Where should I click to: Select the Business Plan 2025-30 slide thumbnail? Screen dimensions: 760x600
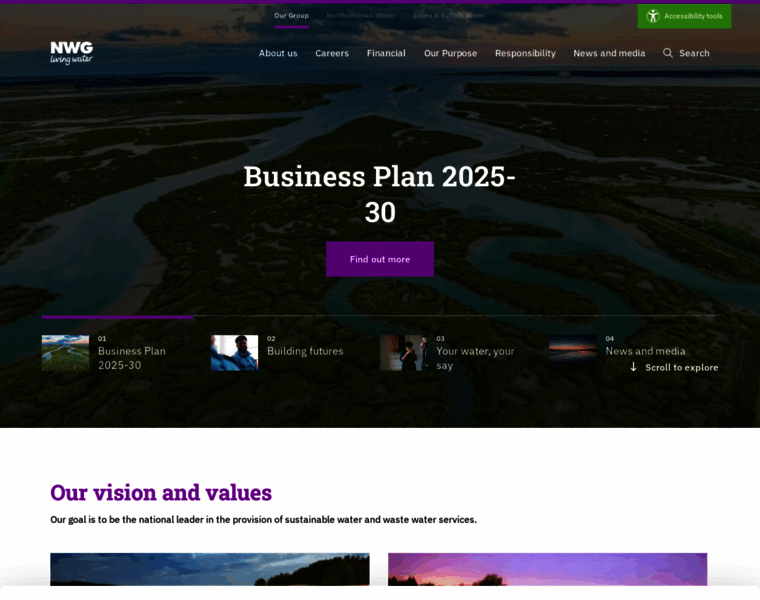point(65,353)
